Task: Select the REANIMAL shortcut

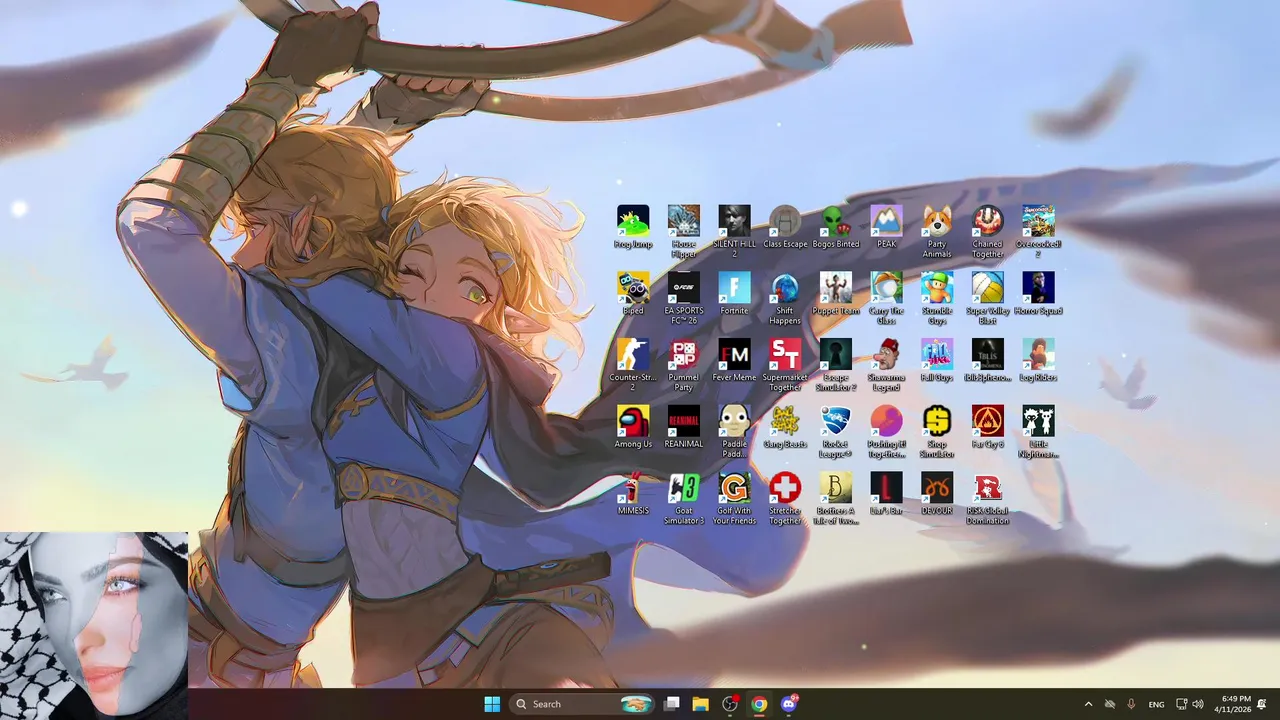Action: [x=684, y=428]
